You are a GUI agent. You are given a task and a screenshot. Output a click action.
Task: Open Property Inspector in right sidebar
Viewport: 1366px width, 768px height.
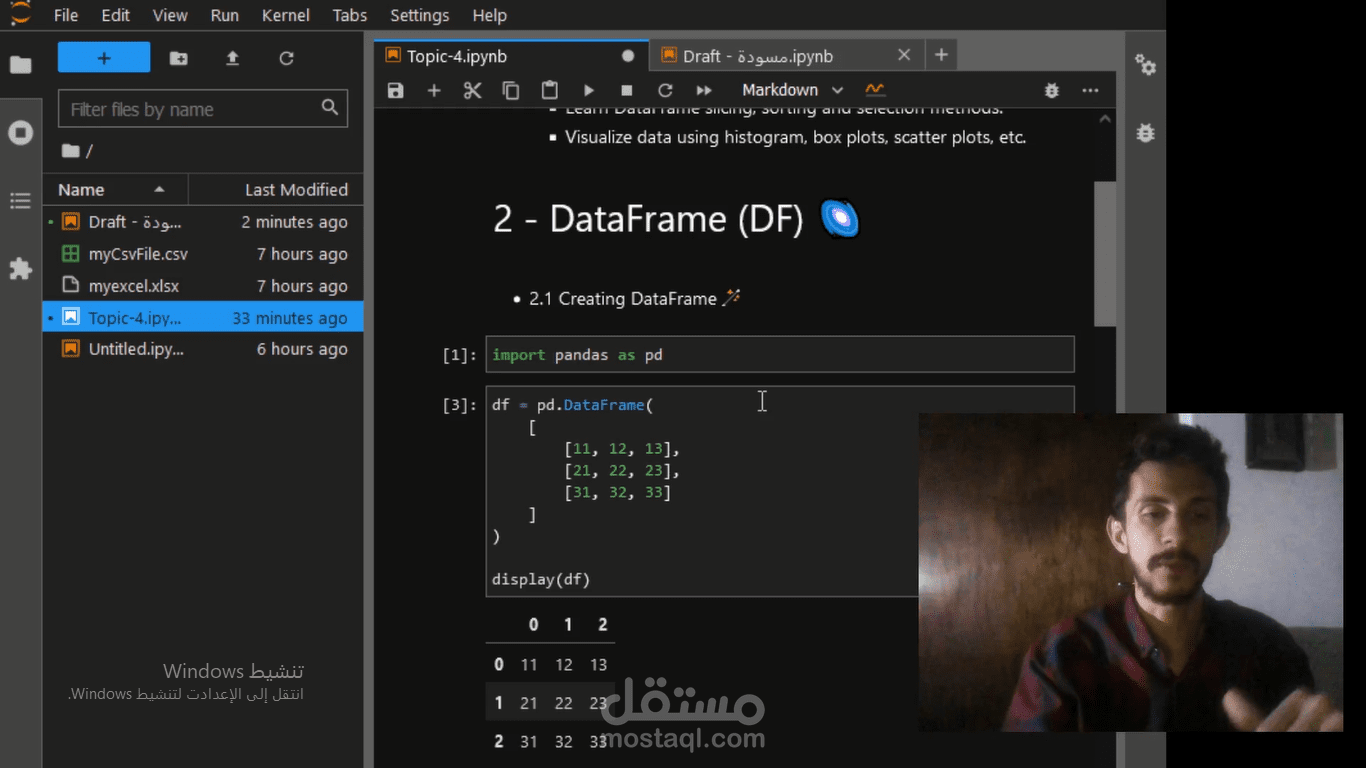point(1145,65)
